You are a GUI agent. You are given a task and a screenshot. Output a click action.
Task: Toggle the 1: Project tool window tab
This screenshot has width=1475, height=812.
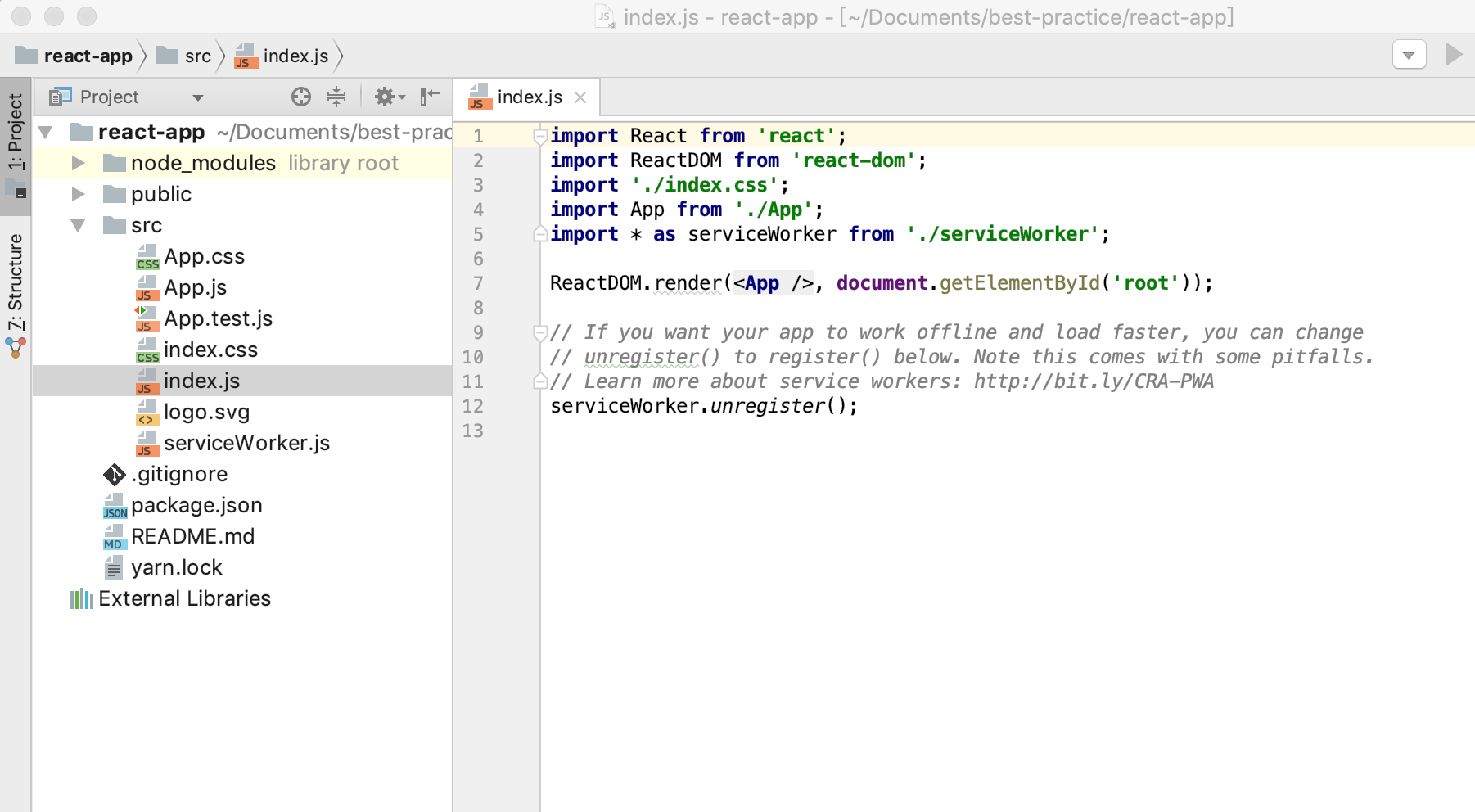click(16, 147)
